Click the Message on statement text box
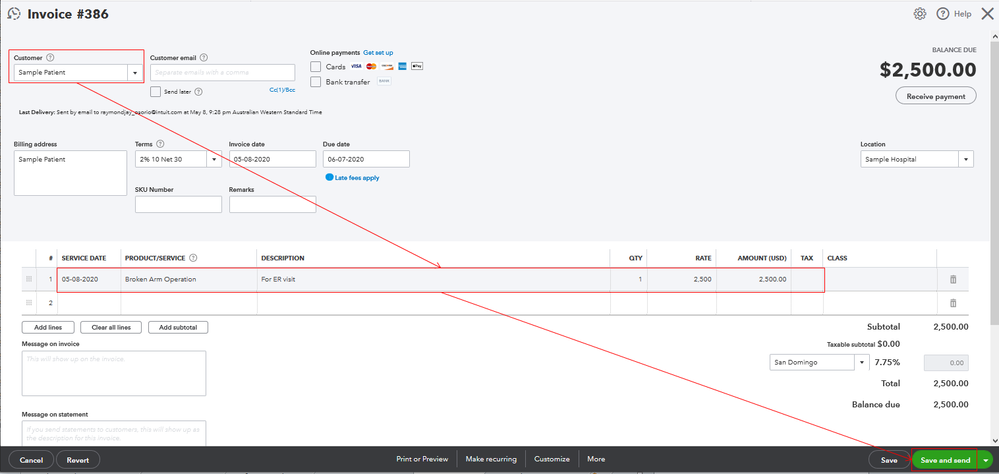Image resolution: width=999 pixels, height=474 pixels. pos(114,433)
